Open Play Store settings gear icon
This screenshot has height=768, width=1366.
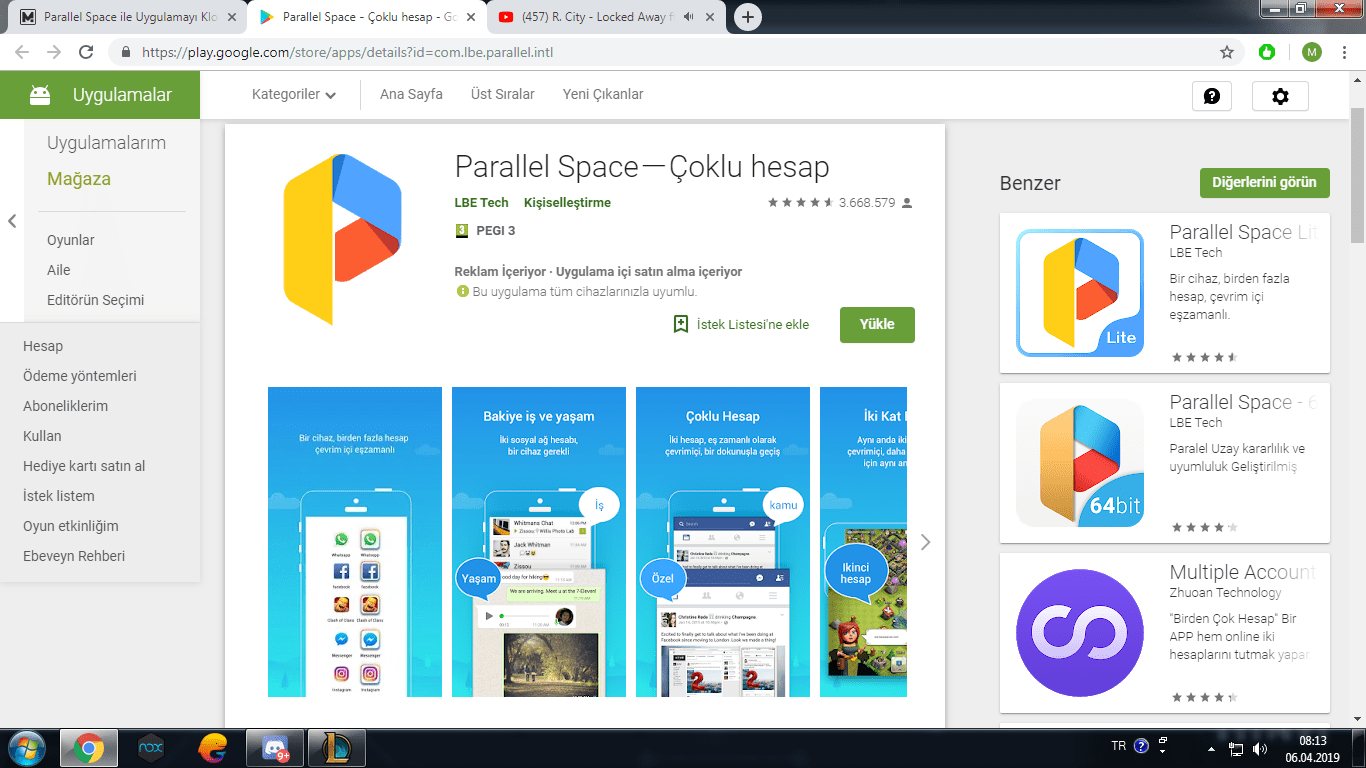point(1280,96)
